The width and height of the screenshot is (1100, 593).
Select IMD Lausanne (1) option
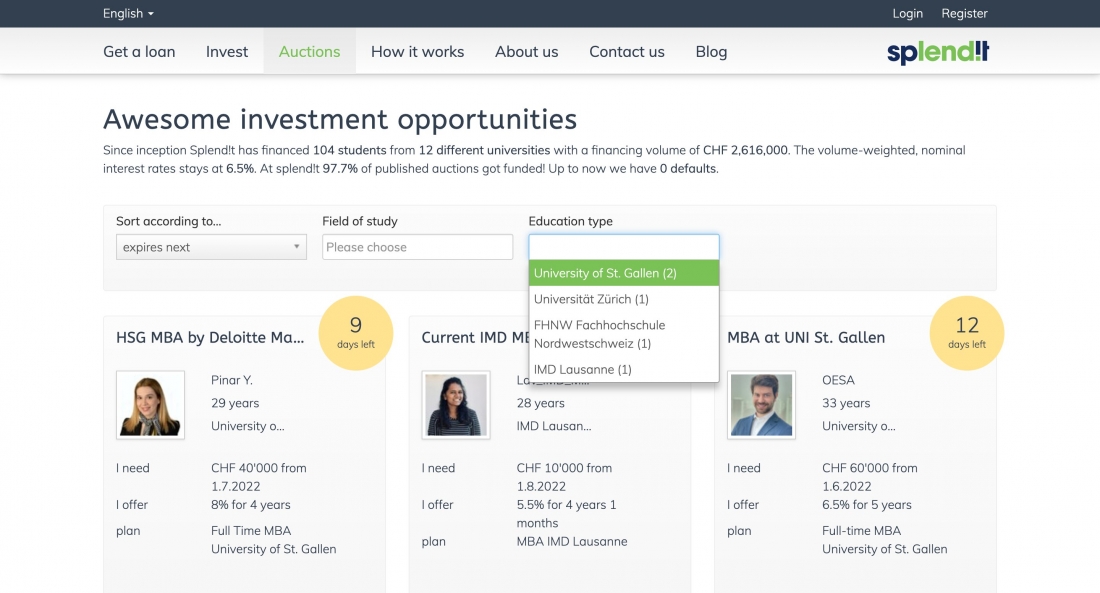[624, 369]
